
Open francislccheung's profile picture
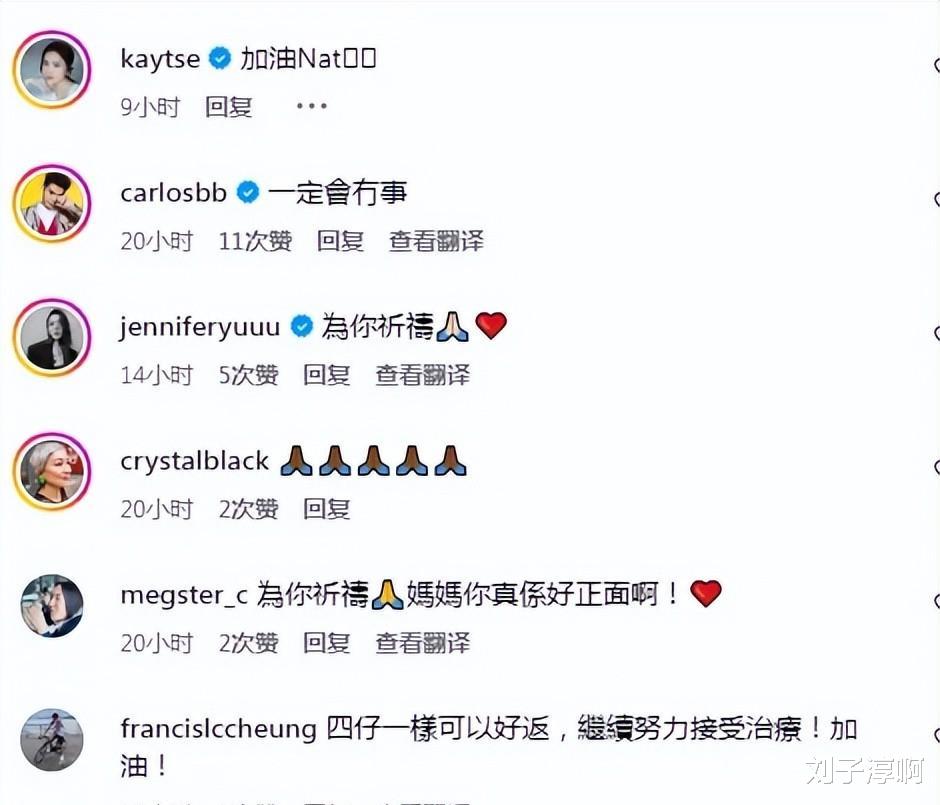52,740
